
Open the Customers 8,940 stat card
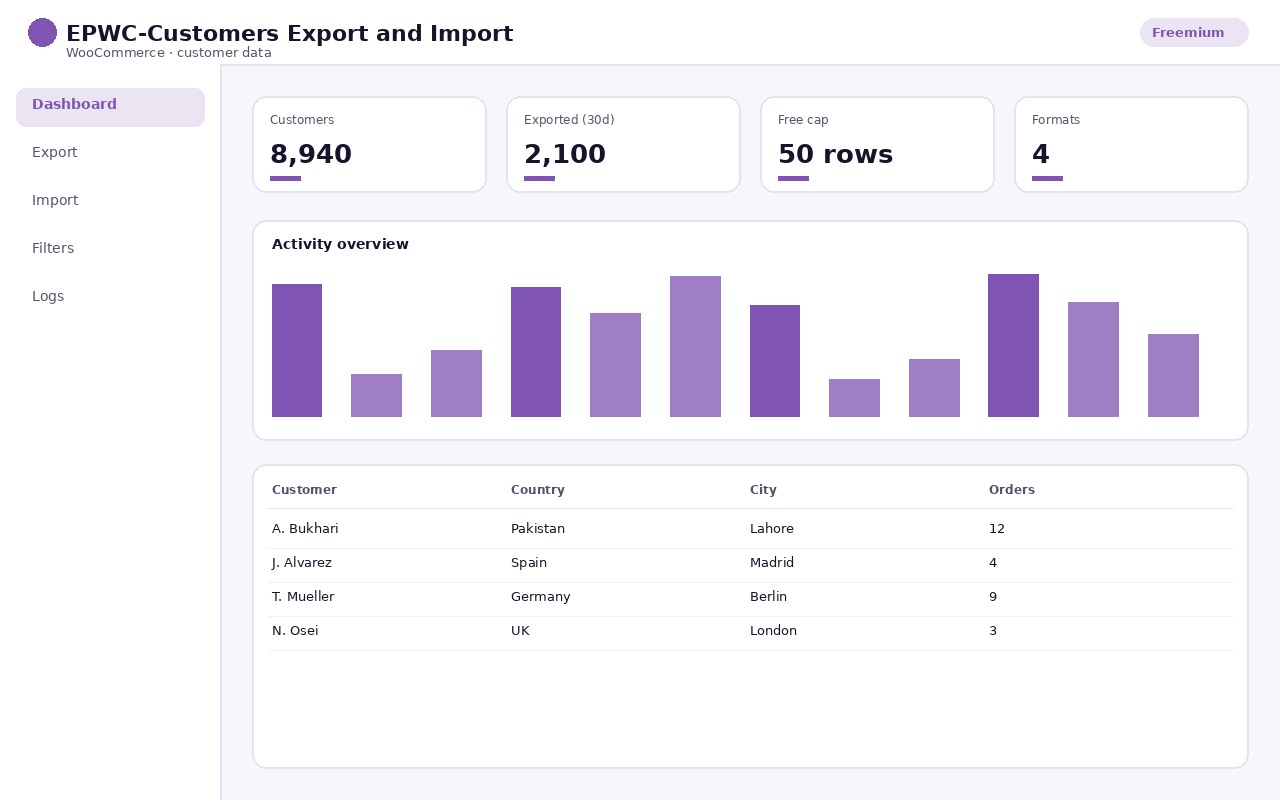pyautogui.click(x=369, y=144)
